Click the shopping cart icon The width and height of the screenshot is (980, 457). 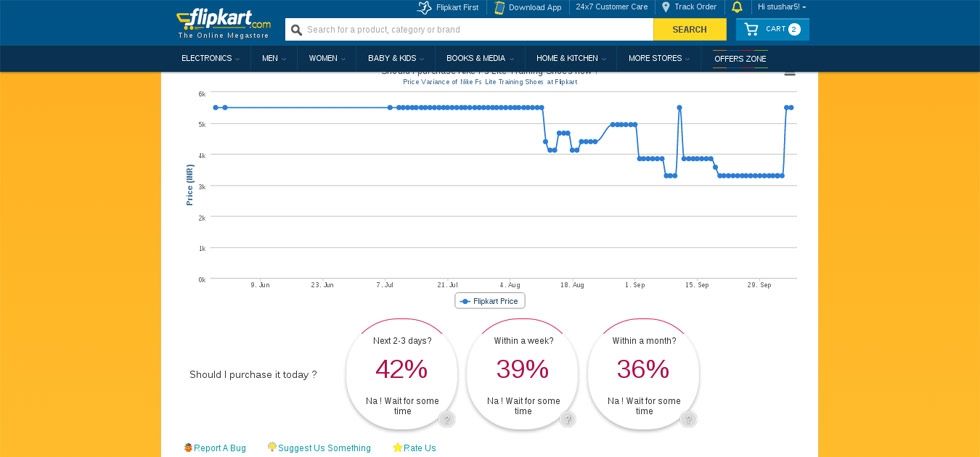click(x=751, y=29)
